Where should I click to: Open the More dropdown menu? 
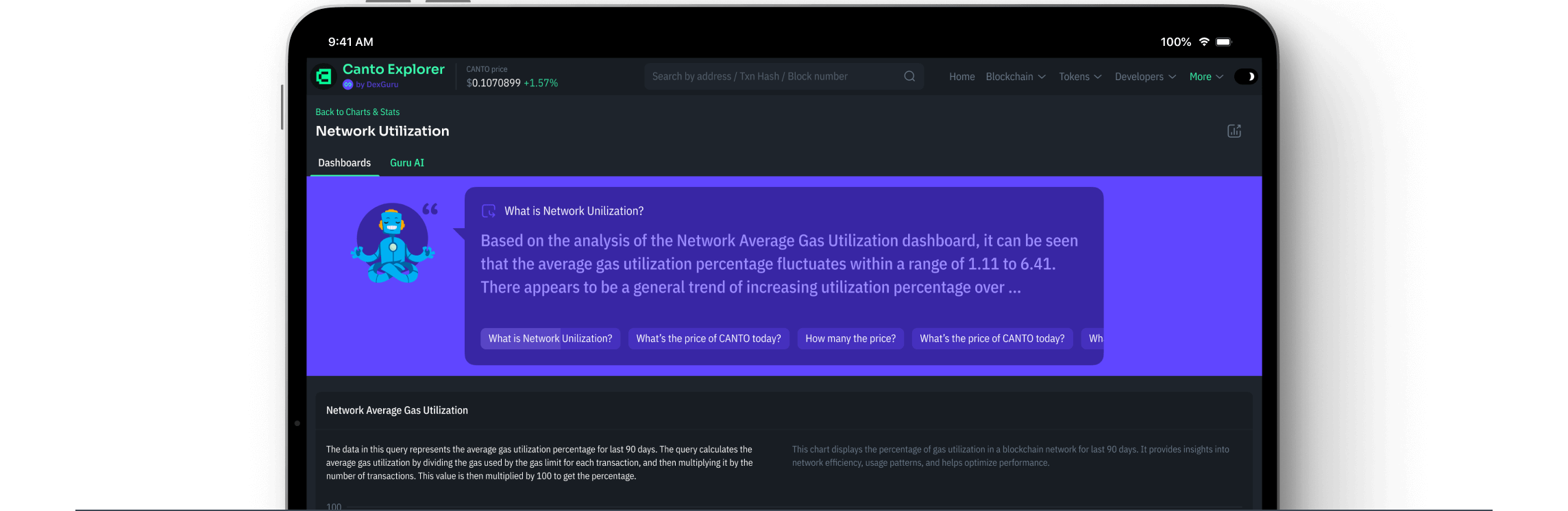1205,77
